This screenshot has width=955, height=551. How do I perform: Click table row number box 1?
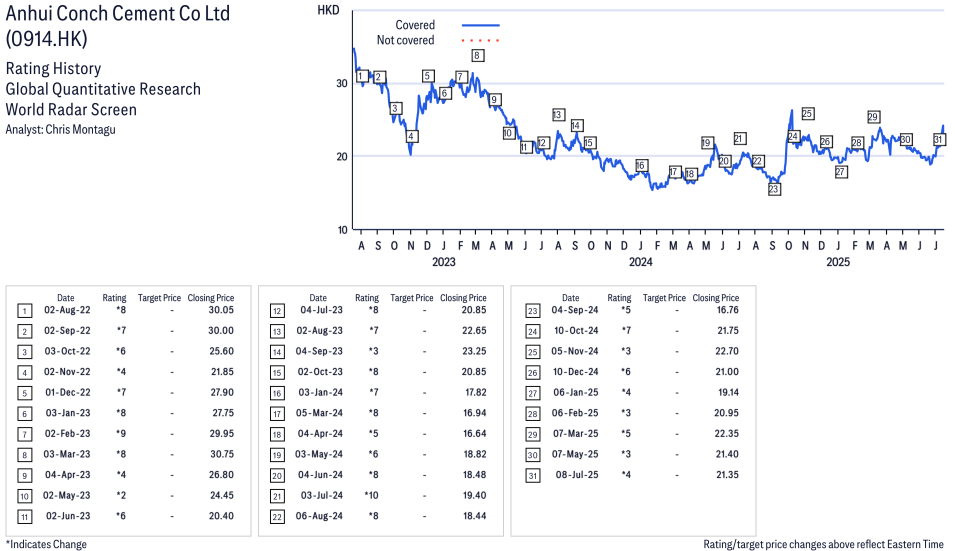pyautogui.click(x=24, y=311)
